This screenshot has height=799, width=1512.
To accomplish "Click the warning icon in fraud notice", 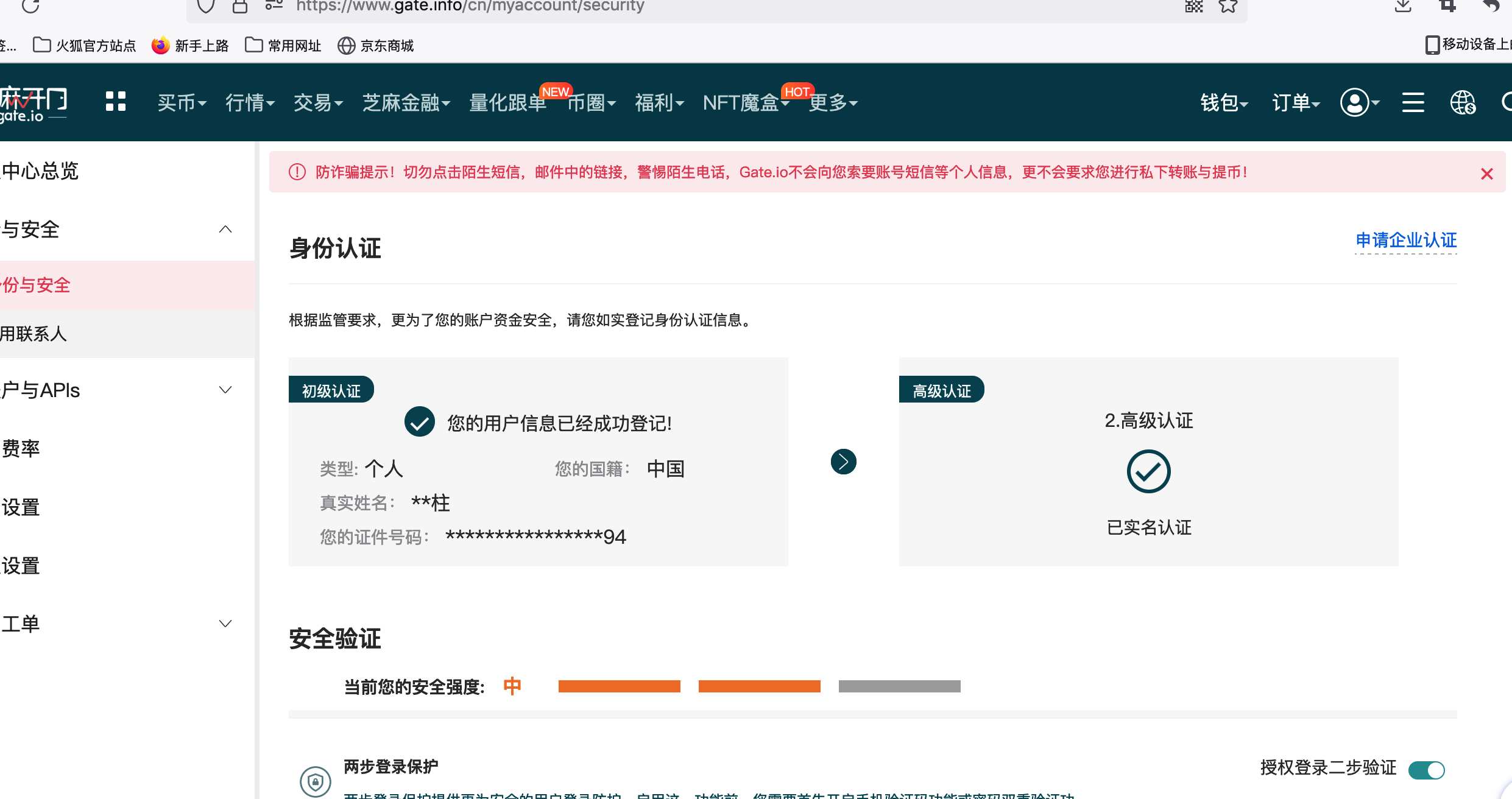I will pos(297,172).
